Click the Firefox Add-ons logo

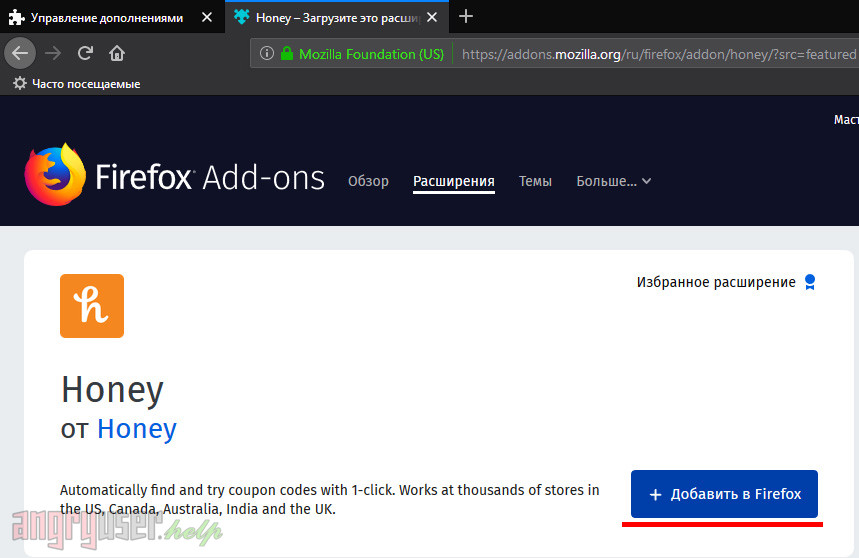click(x=175, y=177)
